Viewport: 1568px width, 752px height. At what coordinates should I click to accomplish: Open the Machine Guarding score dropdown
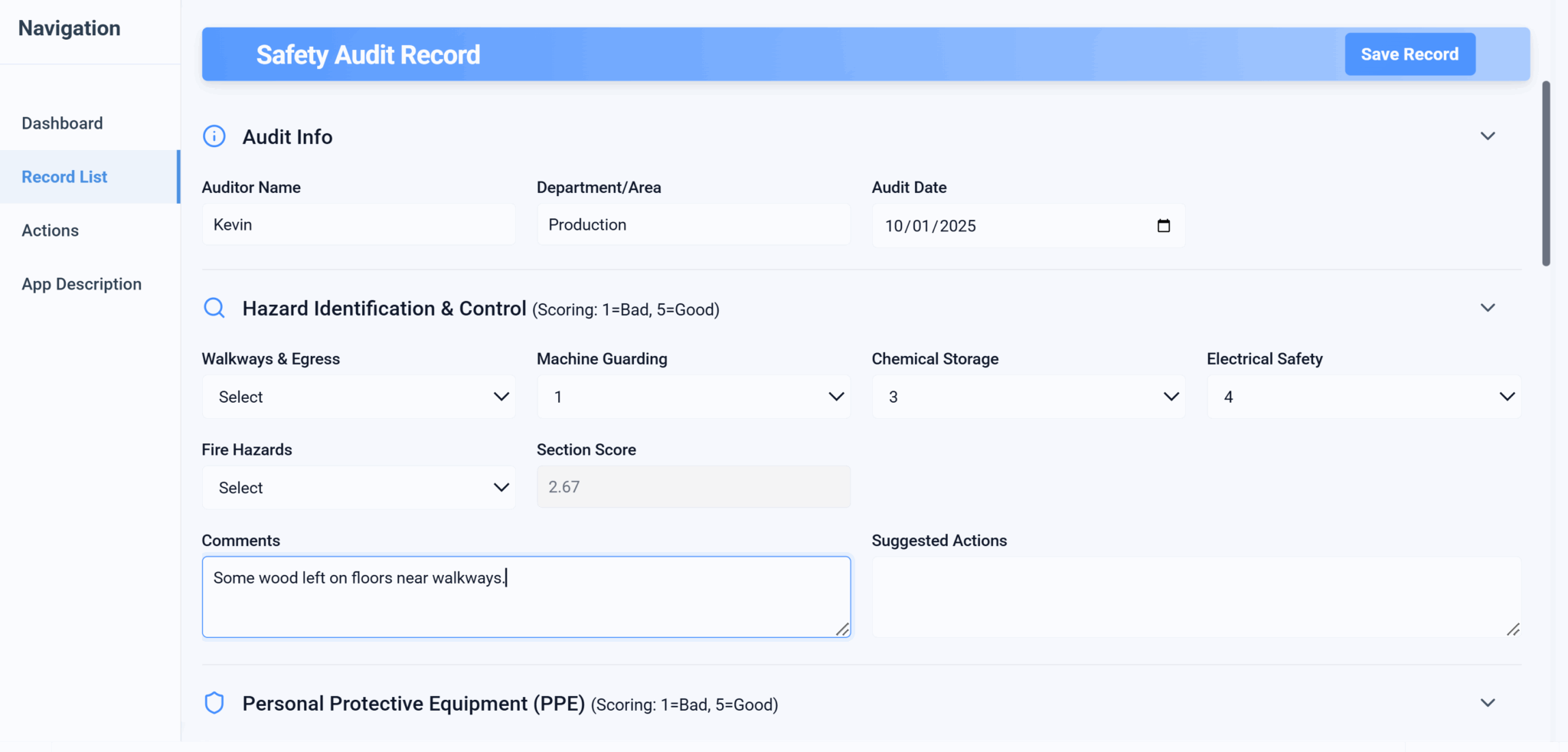tap(694, 397)
